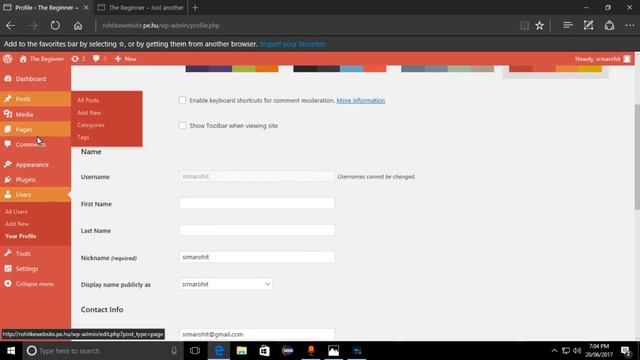The height and width of the screenshot is (360, 640).
Task: Open the Windows Start menu
Action: tap(11, 351)
